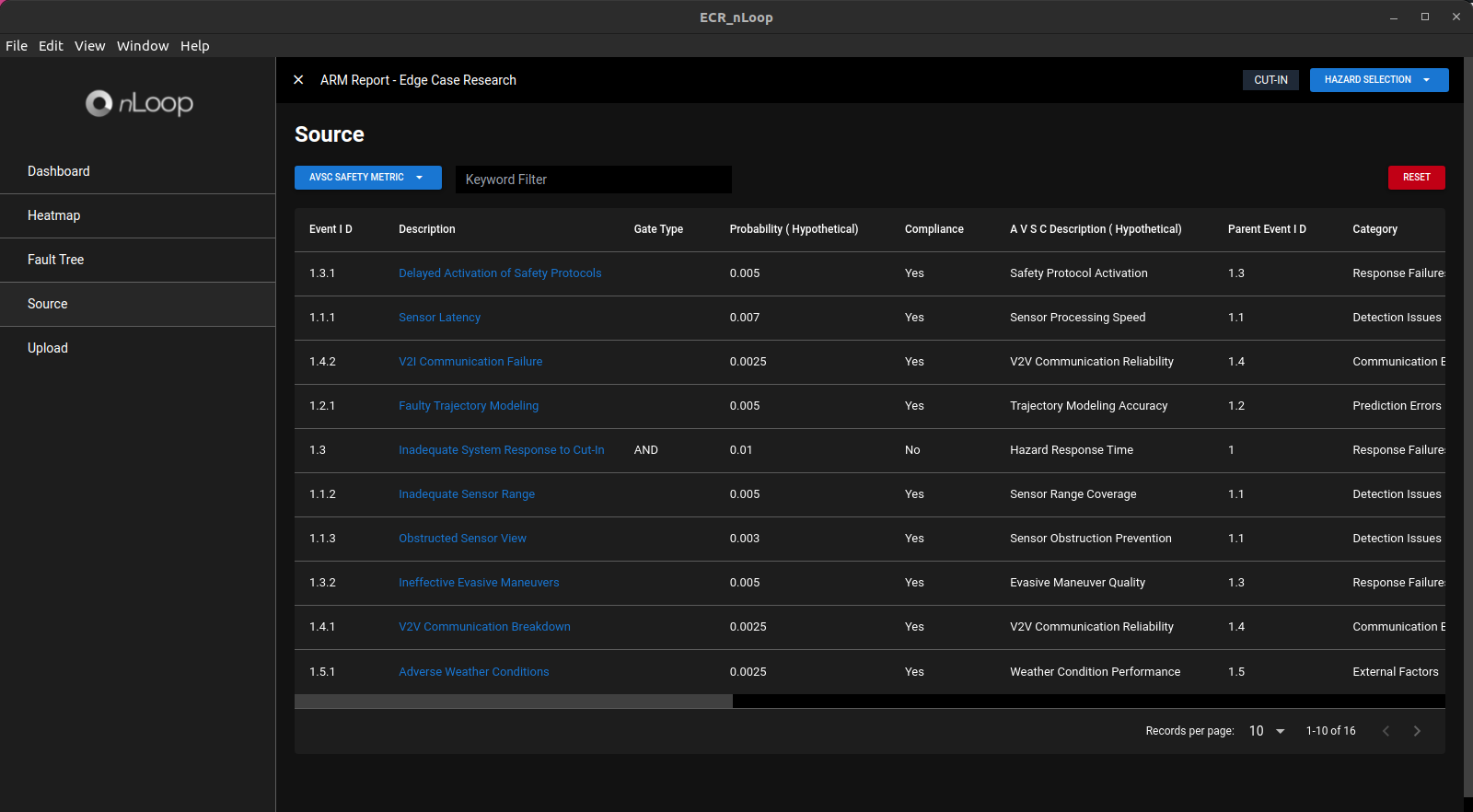Viewport: 1473px width, 812px height.
Task: Sort by Description column header
Action: coord(427,229)
